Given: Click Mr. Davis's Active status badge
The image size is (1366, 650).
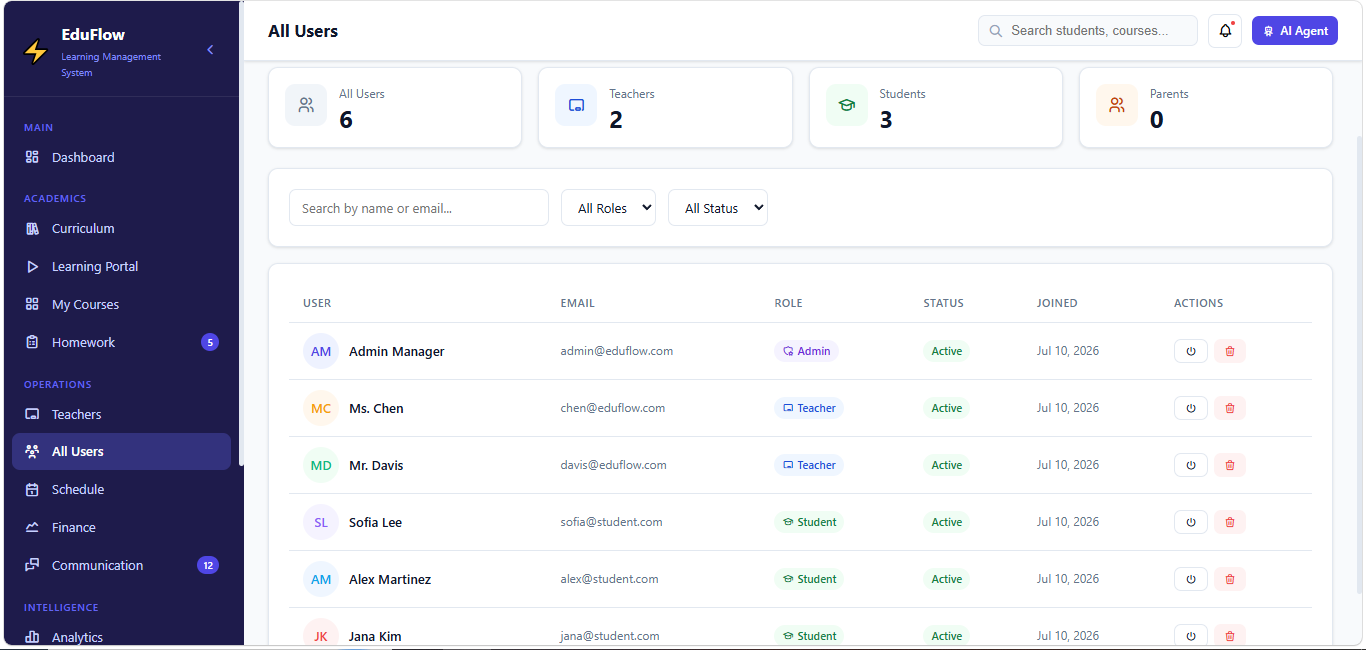Looking at the screenshot, I should tap(946, 465).
